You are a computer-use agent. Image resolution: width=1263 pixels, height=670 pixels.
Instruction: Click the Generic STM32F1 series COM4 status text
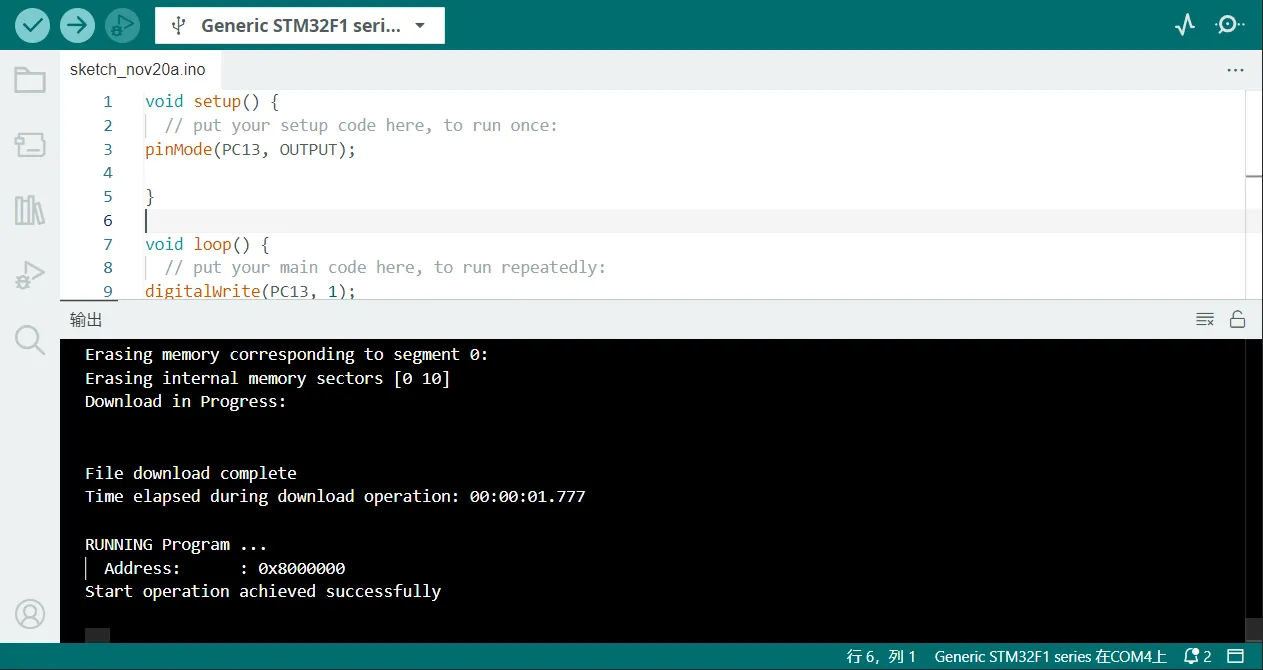click(1050, 657)
